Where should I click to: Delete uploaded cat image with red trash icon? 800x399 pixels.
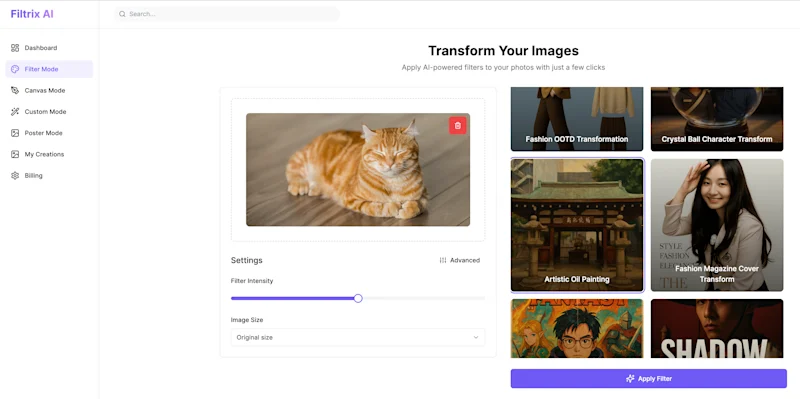click(458, 126)
